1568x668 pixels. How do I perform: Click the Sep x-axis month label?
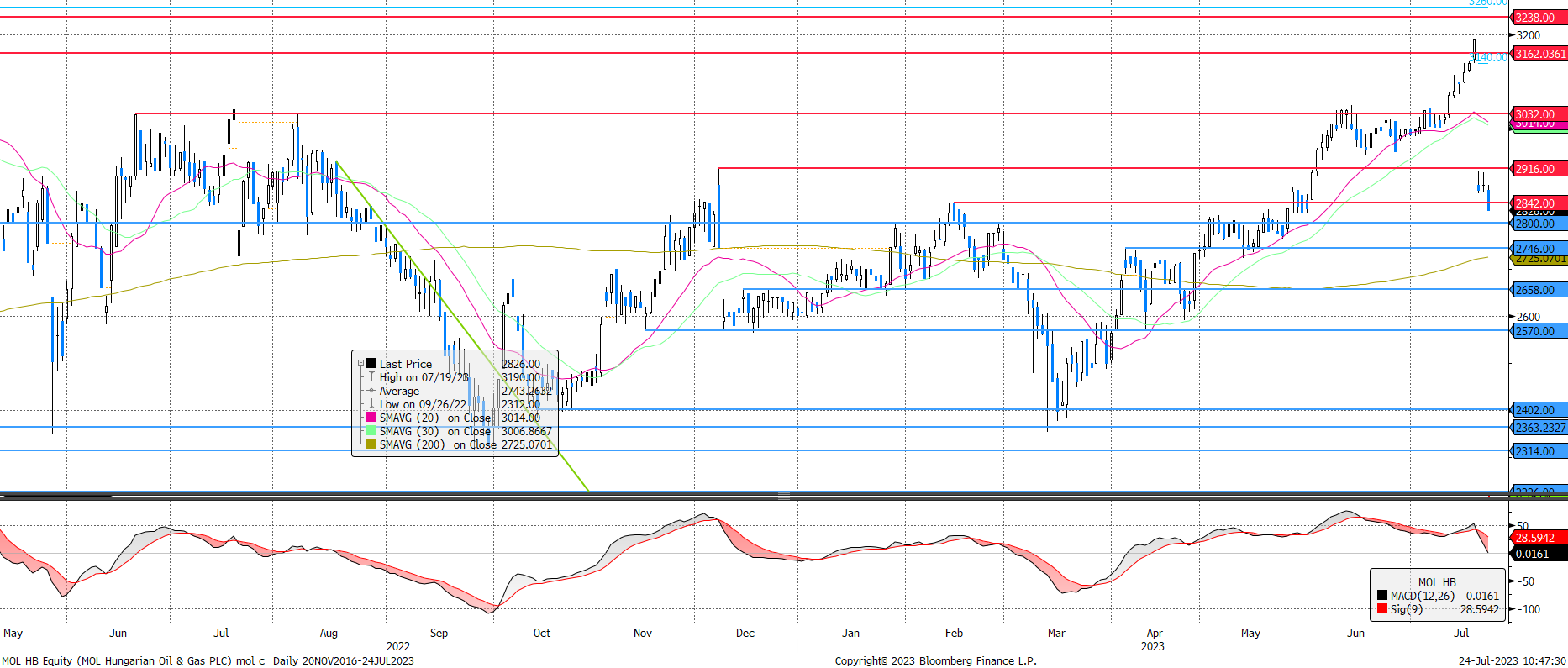tap(439, 633)
